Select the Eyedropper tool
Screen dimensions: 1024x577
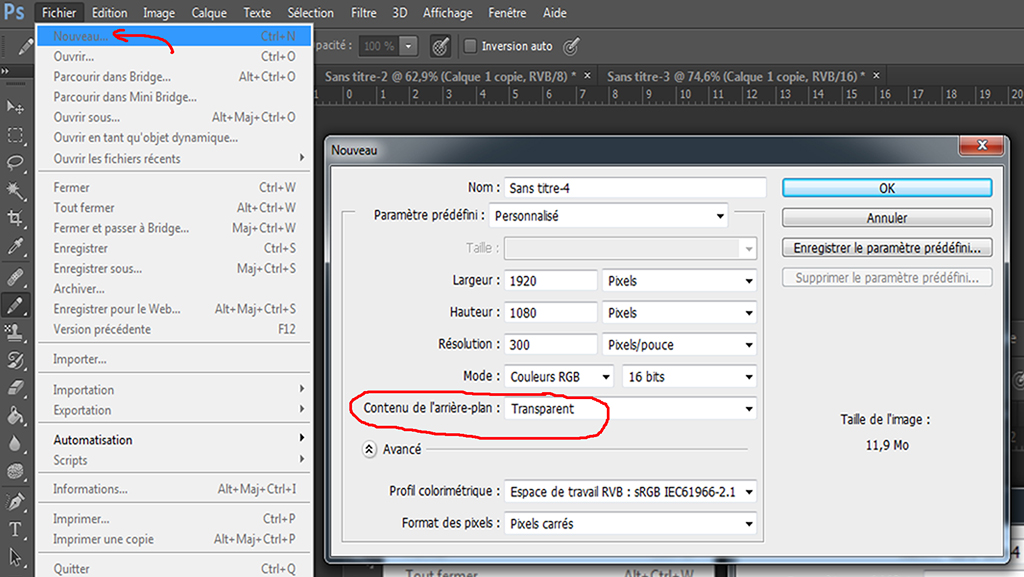tap(14, 246)
